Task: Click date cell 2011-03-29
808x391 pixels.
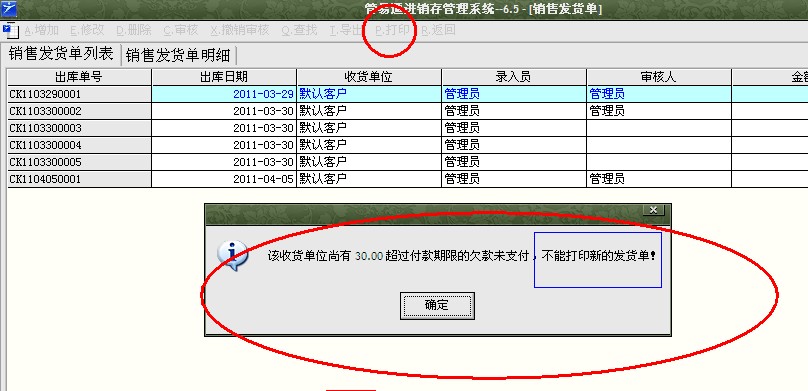Action: tap(224, 94)
